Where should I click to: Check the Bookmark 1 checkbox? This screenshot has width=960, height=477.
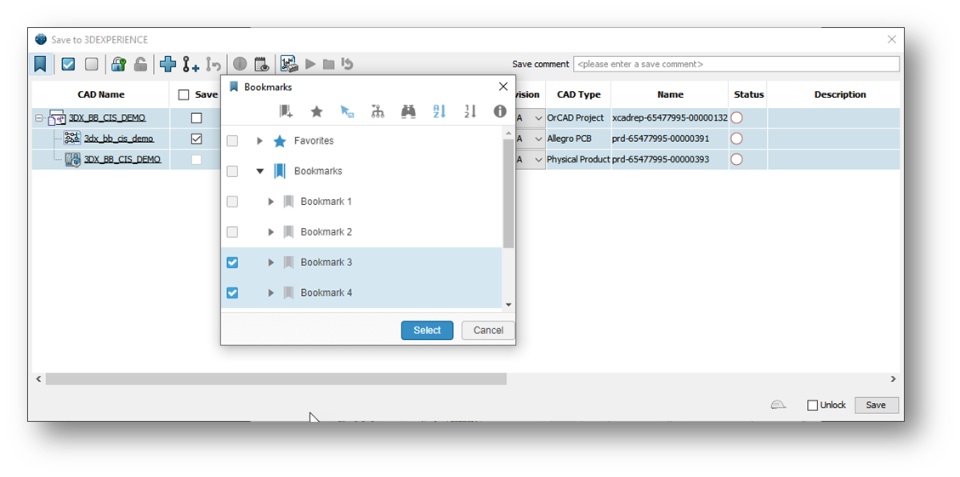(x=232, y=201)
